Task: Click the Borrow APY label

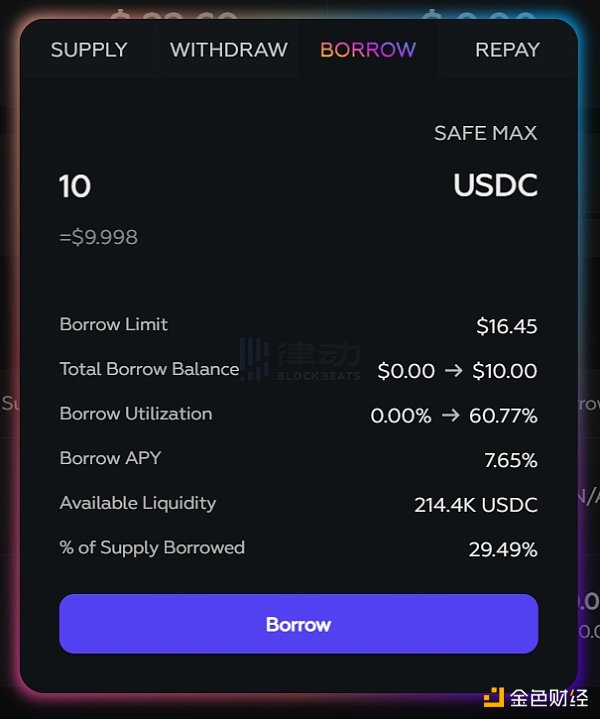Action: (x=110, y=458)
